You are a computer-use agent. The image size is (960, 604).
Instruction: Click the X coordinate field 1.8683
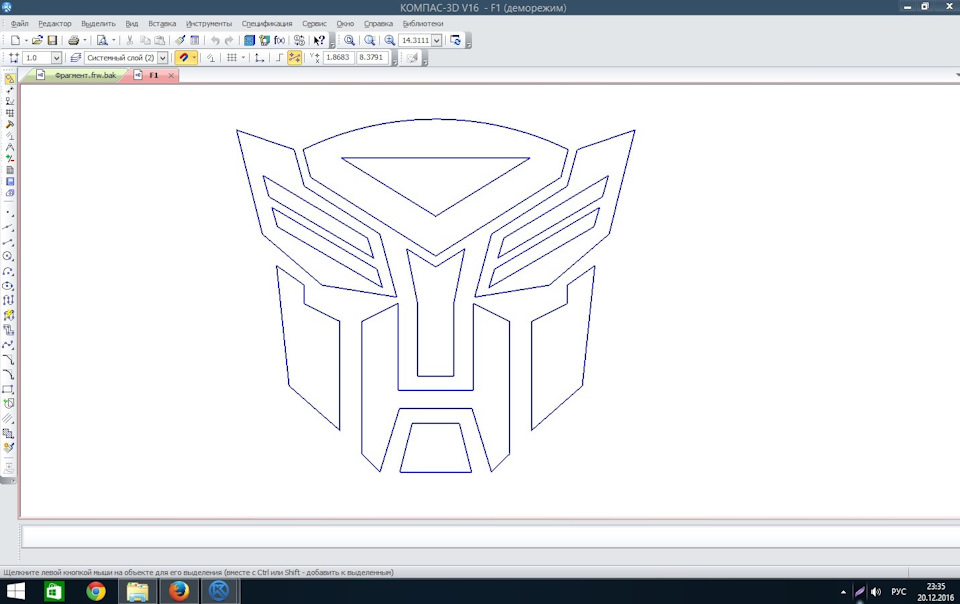(338, 57)
